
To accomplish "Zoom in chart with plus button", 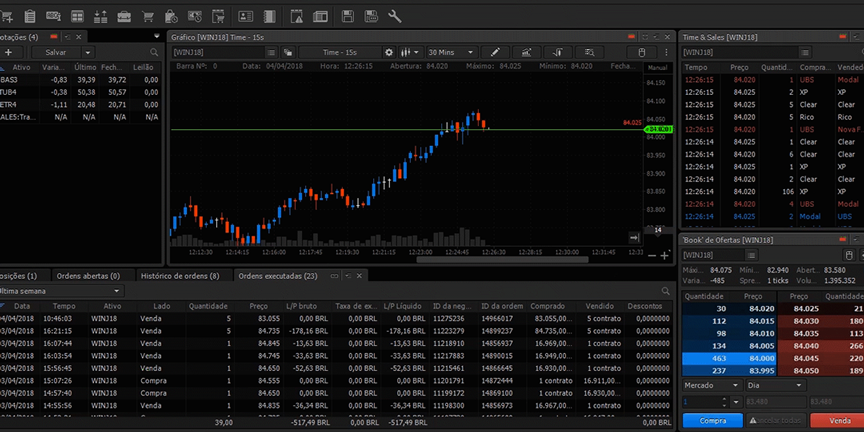I will point(665,256).
